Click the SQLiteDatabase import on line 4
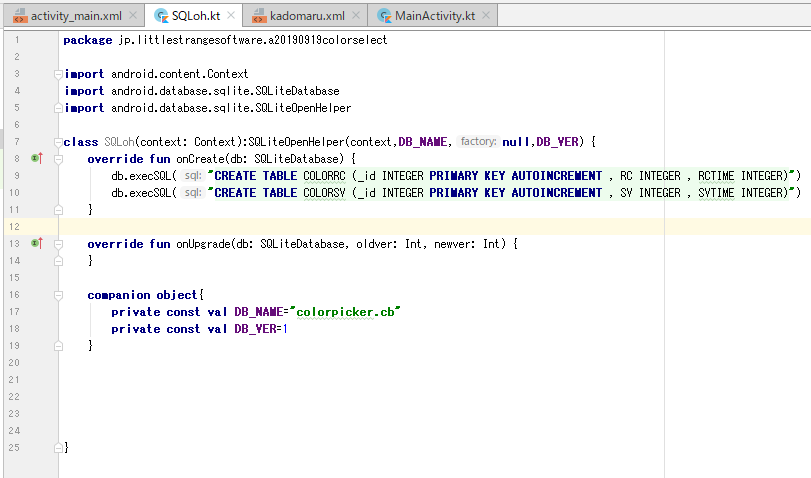The width and height of the screenshot is (811, 478). 225,91
